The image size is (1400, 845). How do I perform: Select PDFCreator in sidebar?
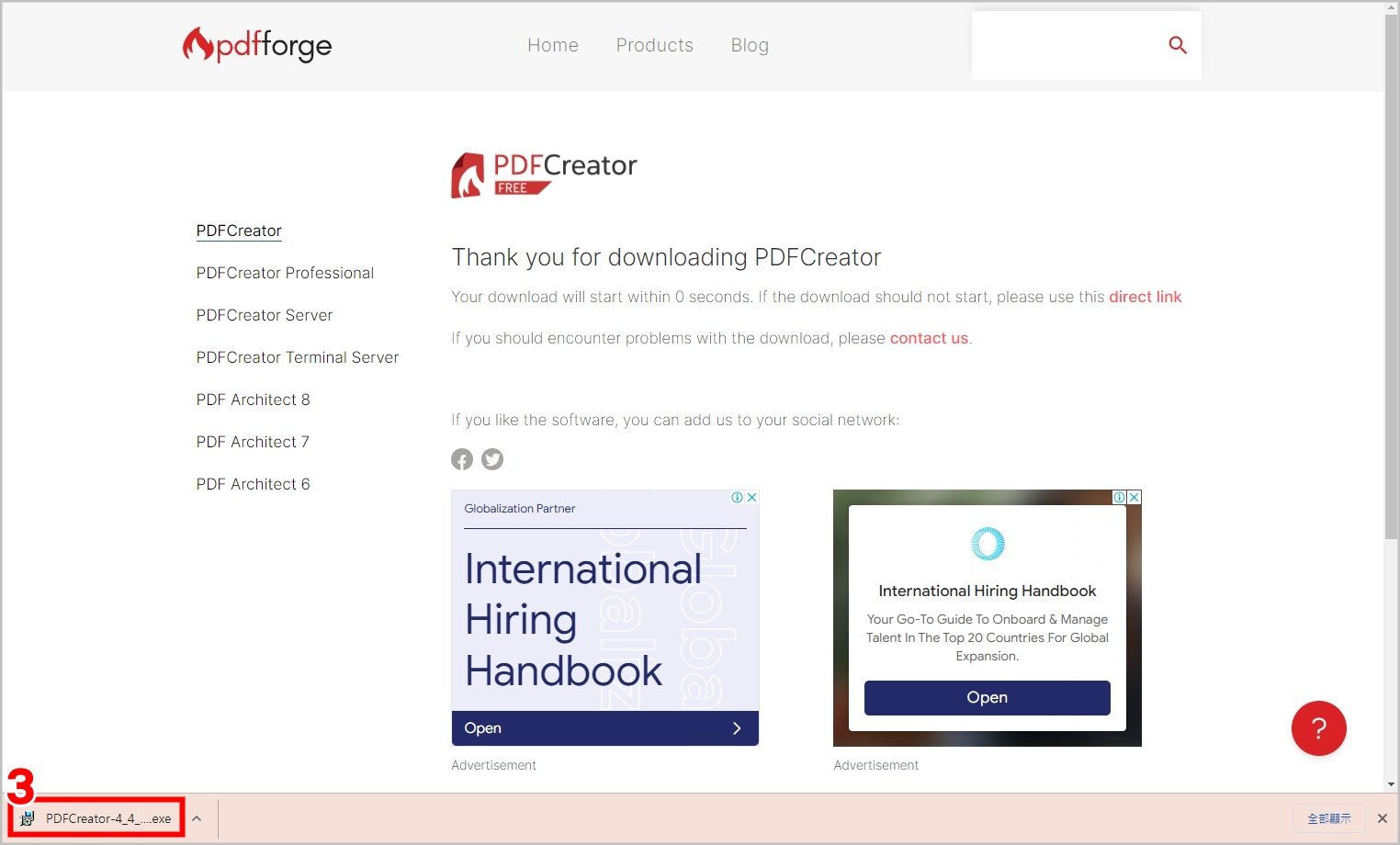tap(239, 231)
